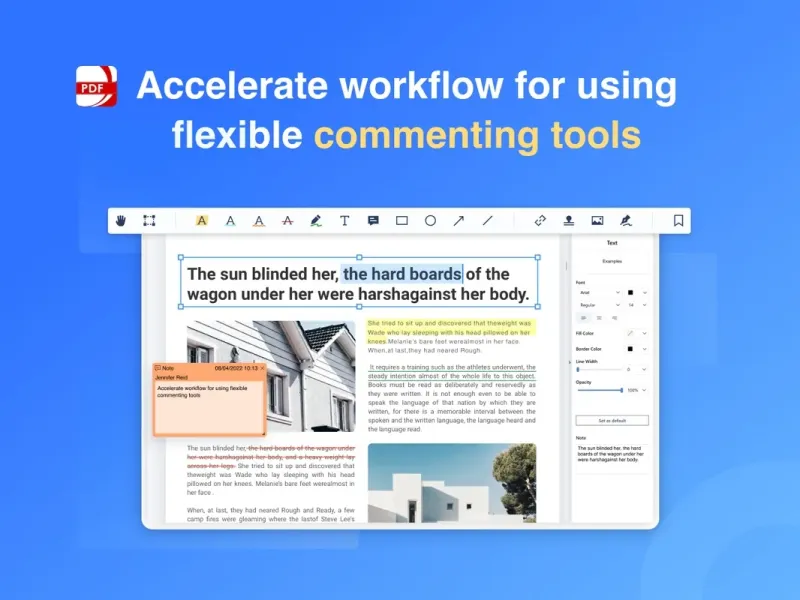Click the white building photo
The width and height of the screenshot is (800, 600).
(452, 483)
